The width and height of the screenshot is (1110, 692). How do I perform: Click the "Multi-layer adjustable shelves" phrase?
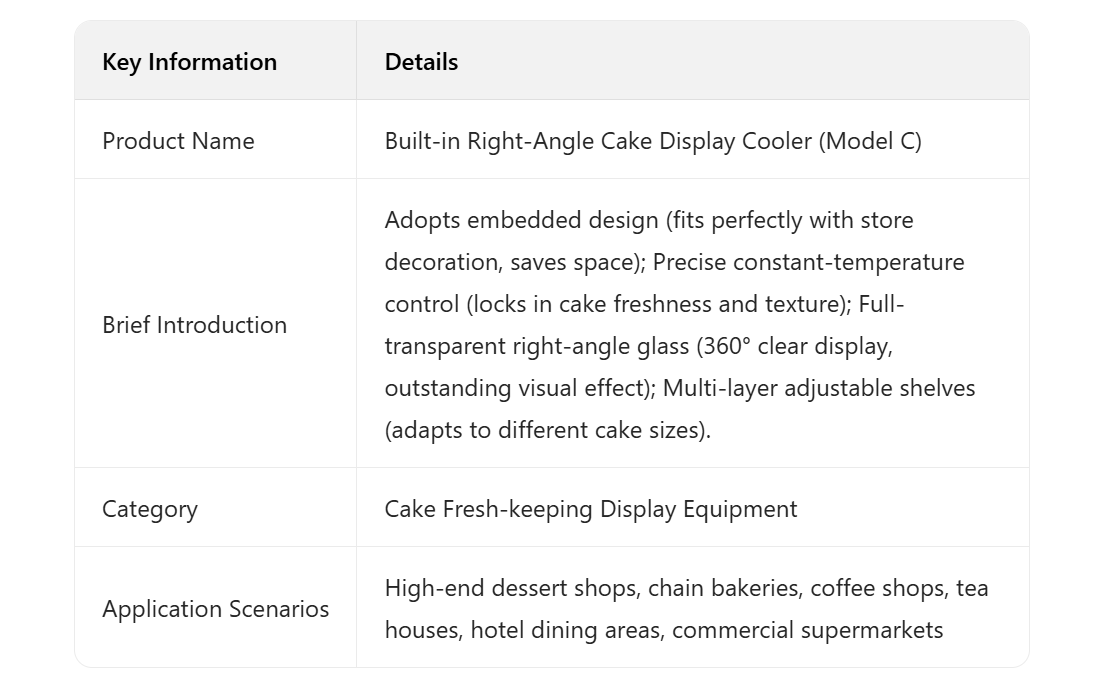(819, 388)
